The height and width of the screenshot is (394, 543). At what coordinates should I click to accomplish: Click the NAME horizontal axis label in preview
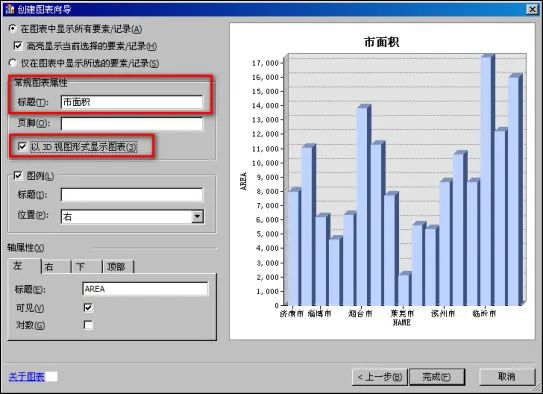click(402, 322)
